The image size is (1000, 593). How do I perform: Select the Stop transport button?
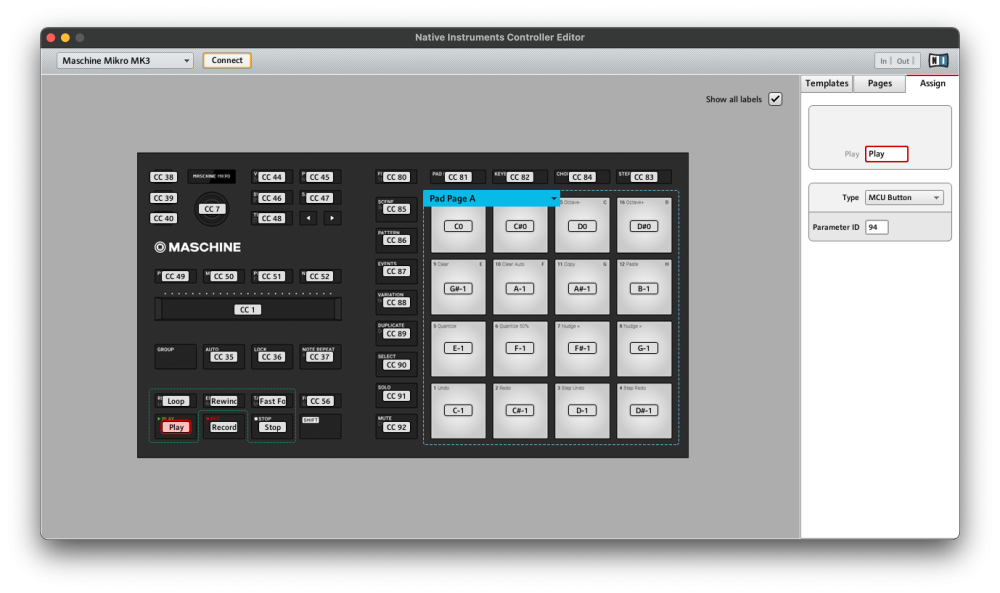[x=272, y=427]
